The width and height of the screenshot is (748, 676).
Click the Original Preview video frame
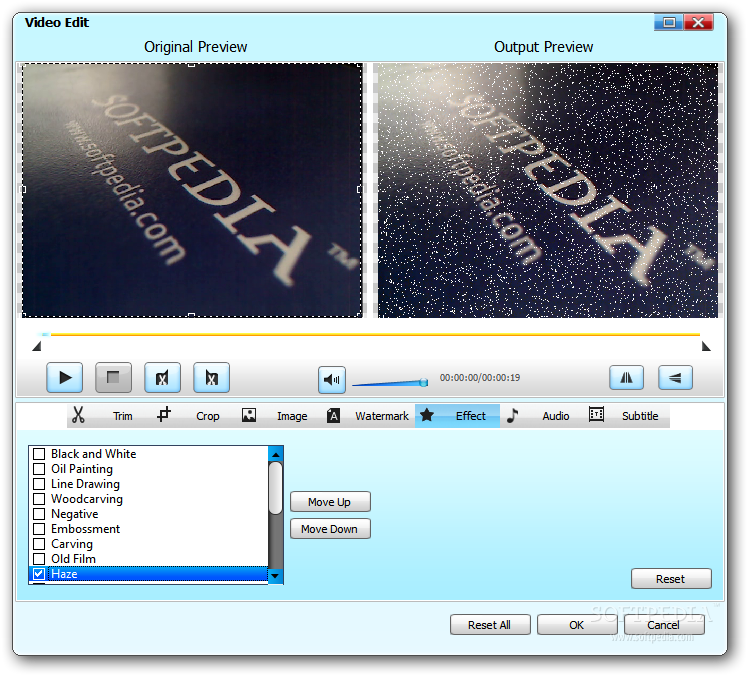[192, 190]
